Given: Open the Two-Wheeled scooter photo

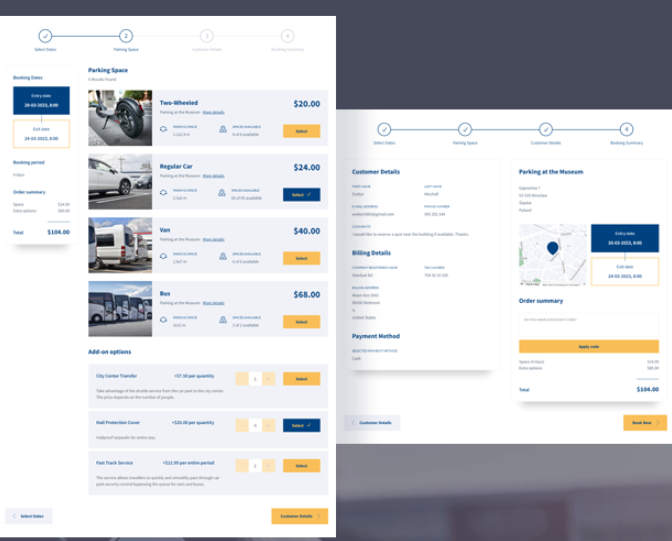Looking at the screenshot, I should click(120, 118).
